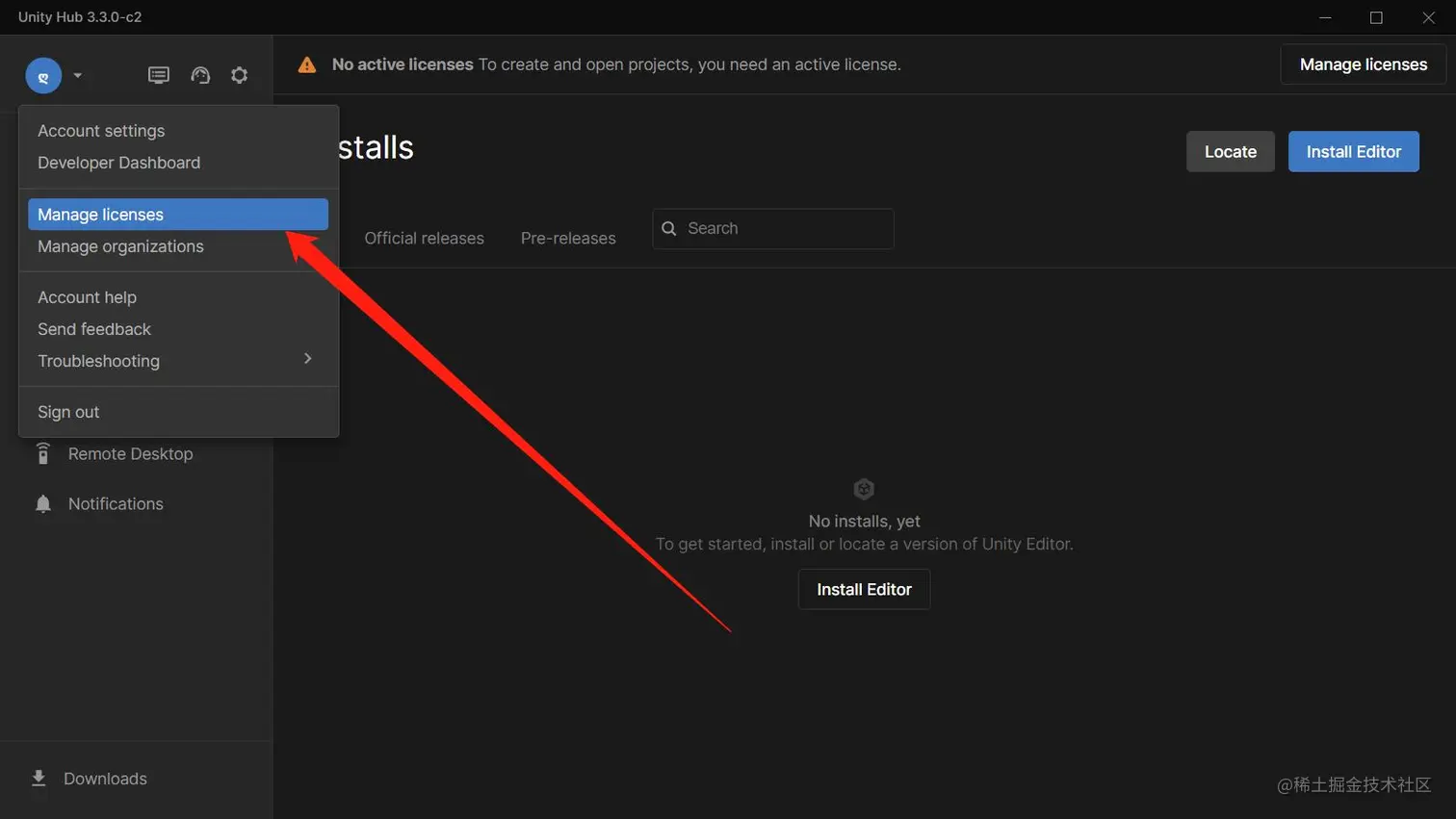Collapse the account dropdown arrow beside avatar
This screenshot has height=819, width=1456.
tap(78, 76)
